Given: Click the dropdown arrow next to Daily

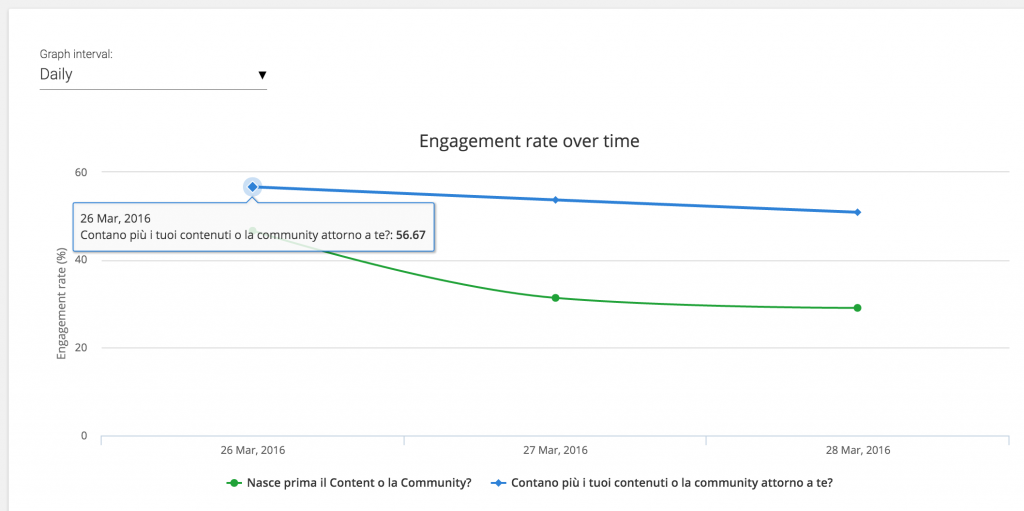Looking at the screenshot, I should click(262, 75).
